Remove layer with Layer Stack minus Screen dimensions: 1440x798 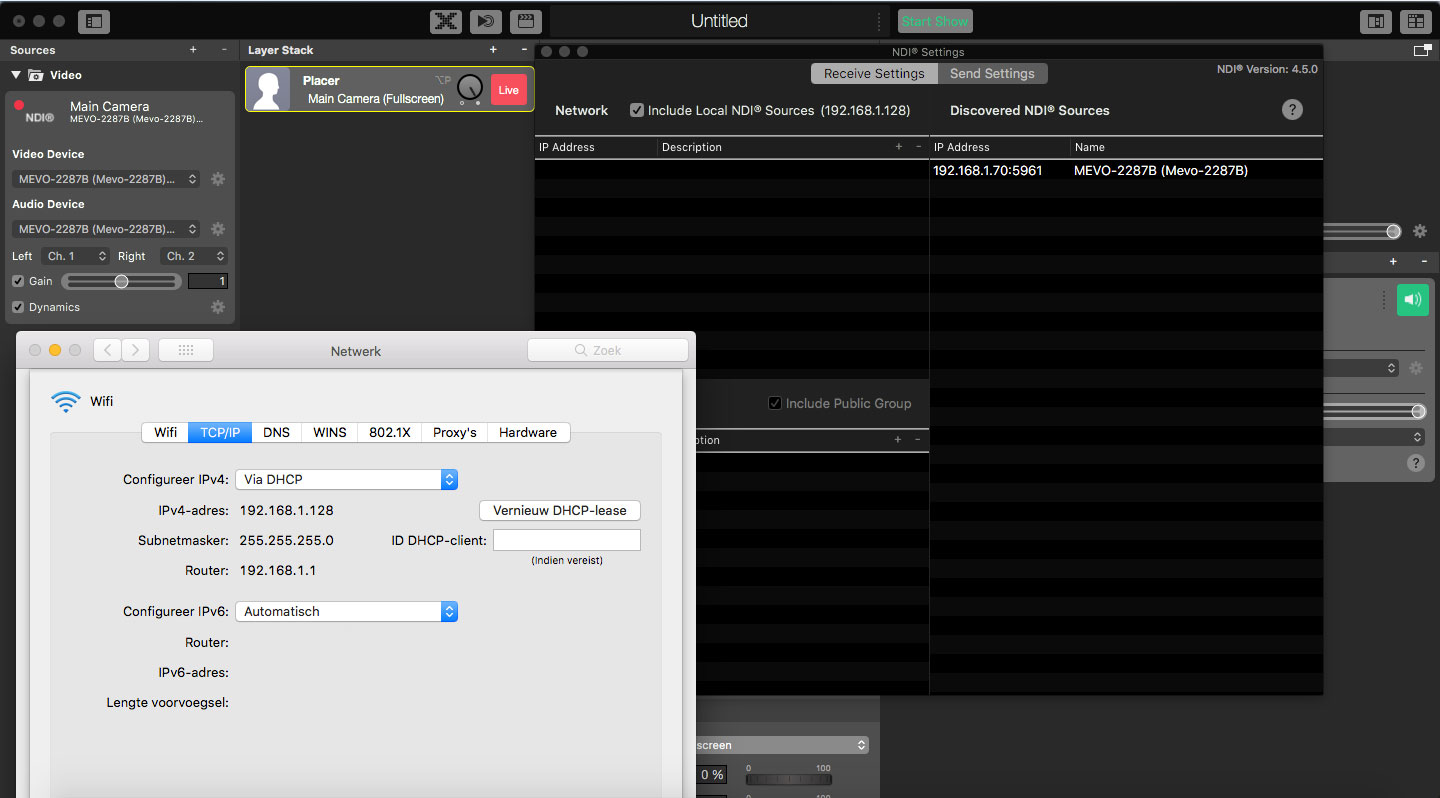pyautogui.click(x=524, y=49)
